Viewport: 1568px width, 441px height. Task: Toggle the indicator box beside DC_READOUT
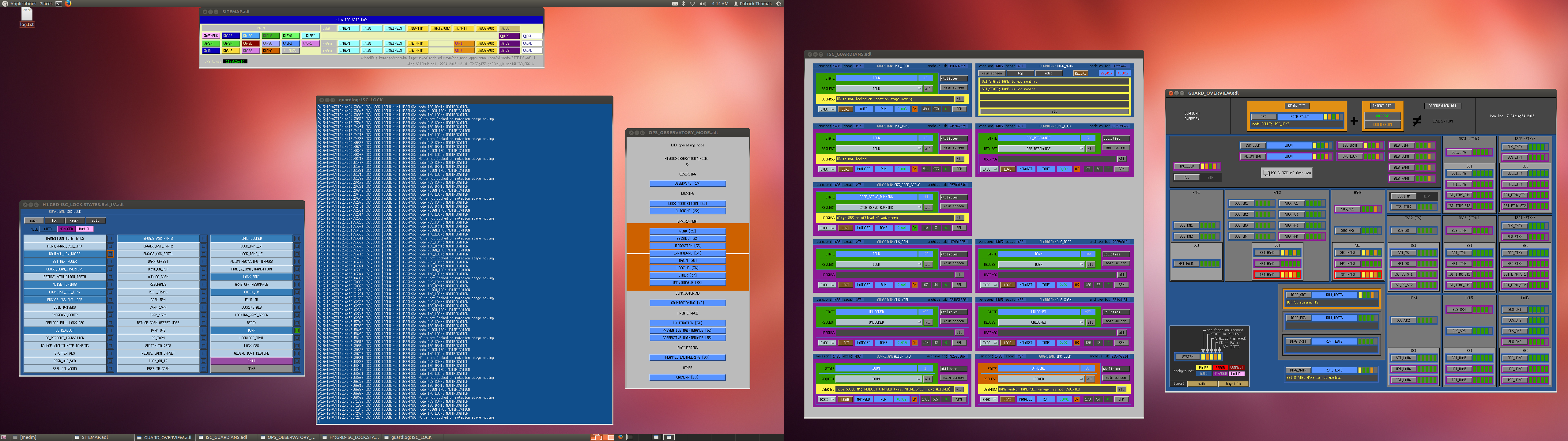pos(110,330)
